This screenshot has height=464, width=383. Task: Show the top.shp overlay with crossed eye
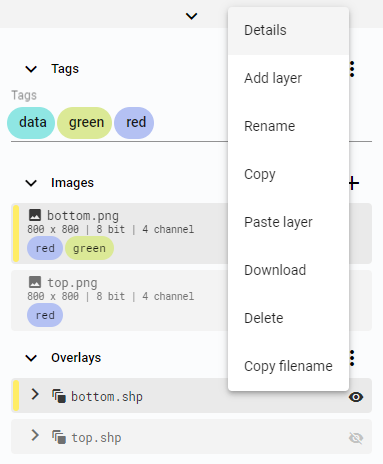click(x=356, y=438)
